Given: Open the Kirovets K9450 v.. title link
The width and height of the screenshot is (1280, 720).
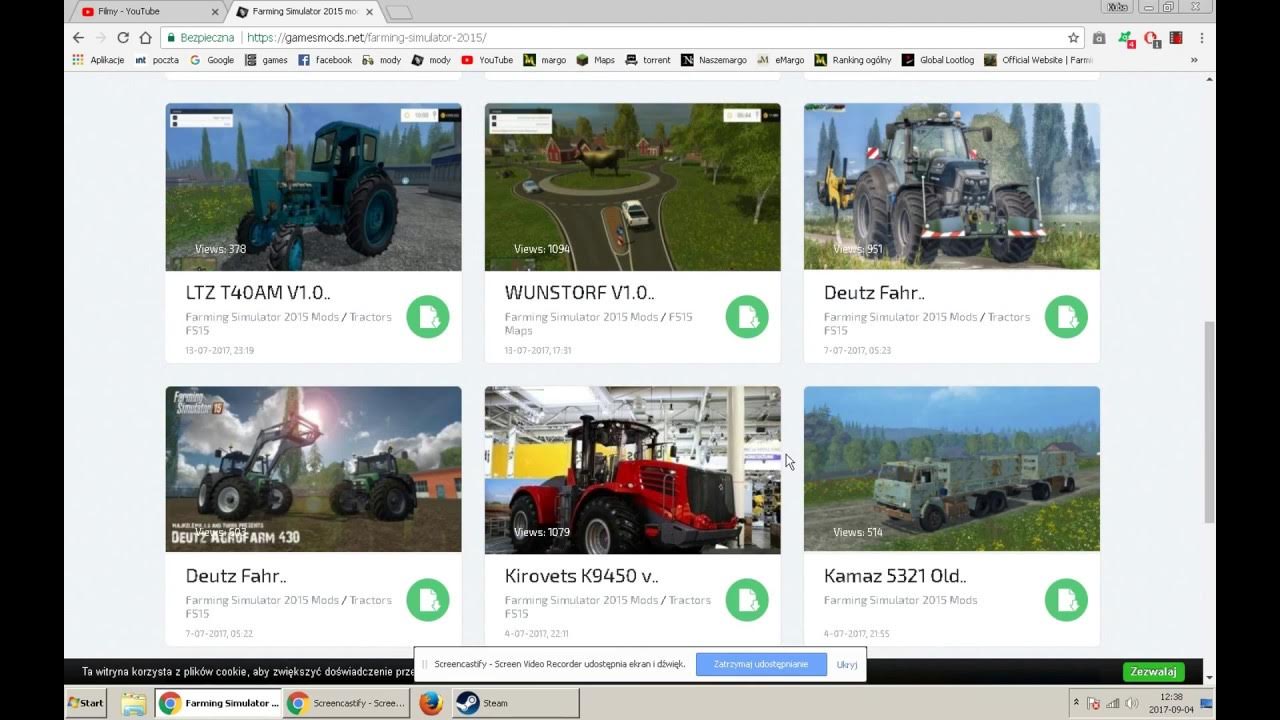Looking at the screenshot, I should pos(582,576).
